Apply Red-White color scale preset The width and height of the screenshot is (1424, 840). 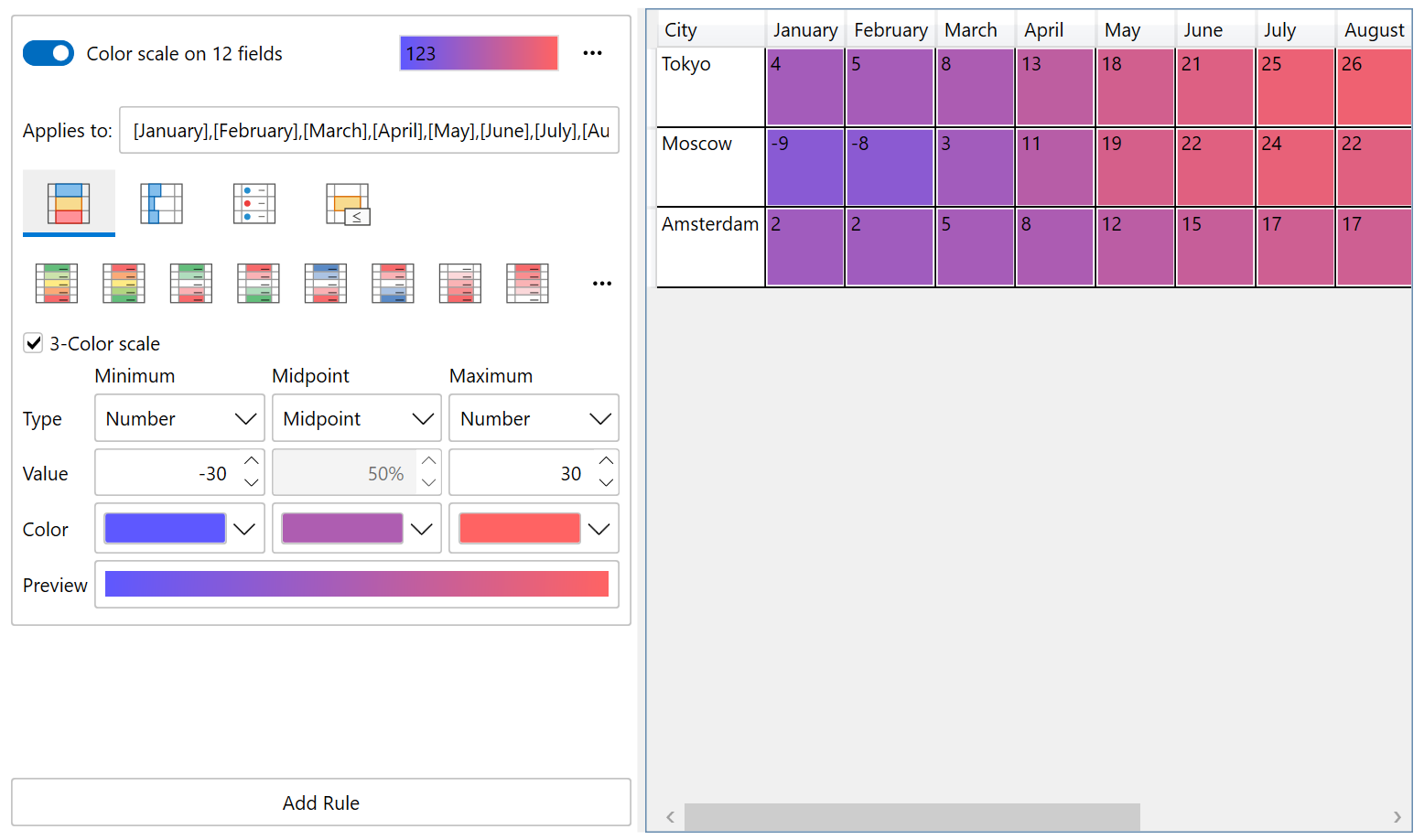point(527,283)
